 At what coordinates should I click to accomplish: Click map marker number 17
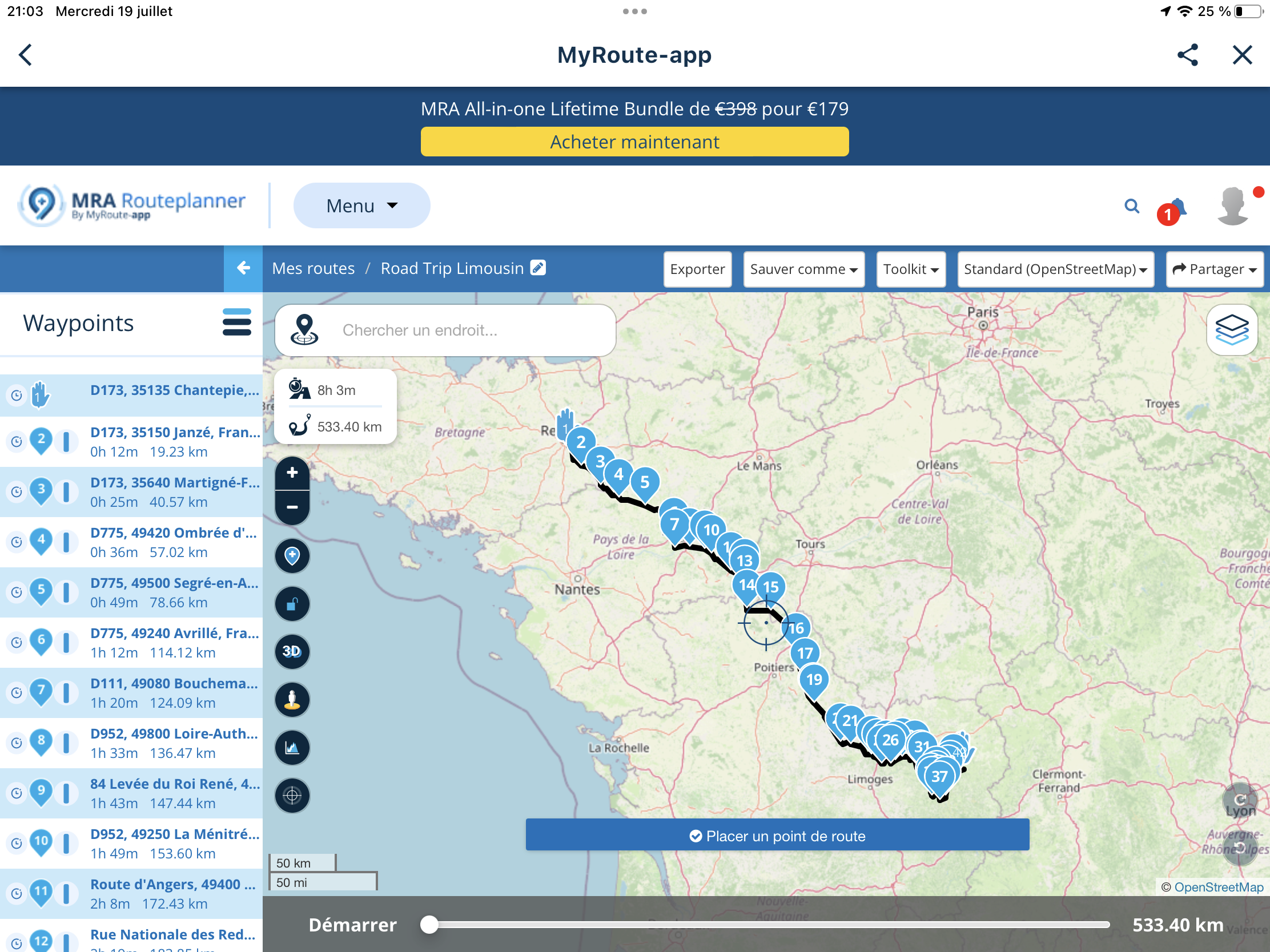coord(805,654)
